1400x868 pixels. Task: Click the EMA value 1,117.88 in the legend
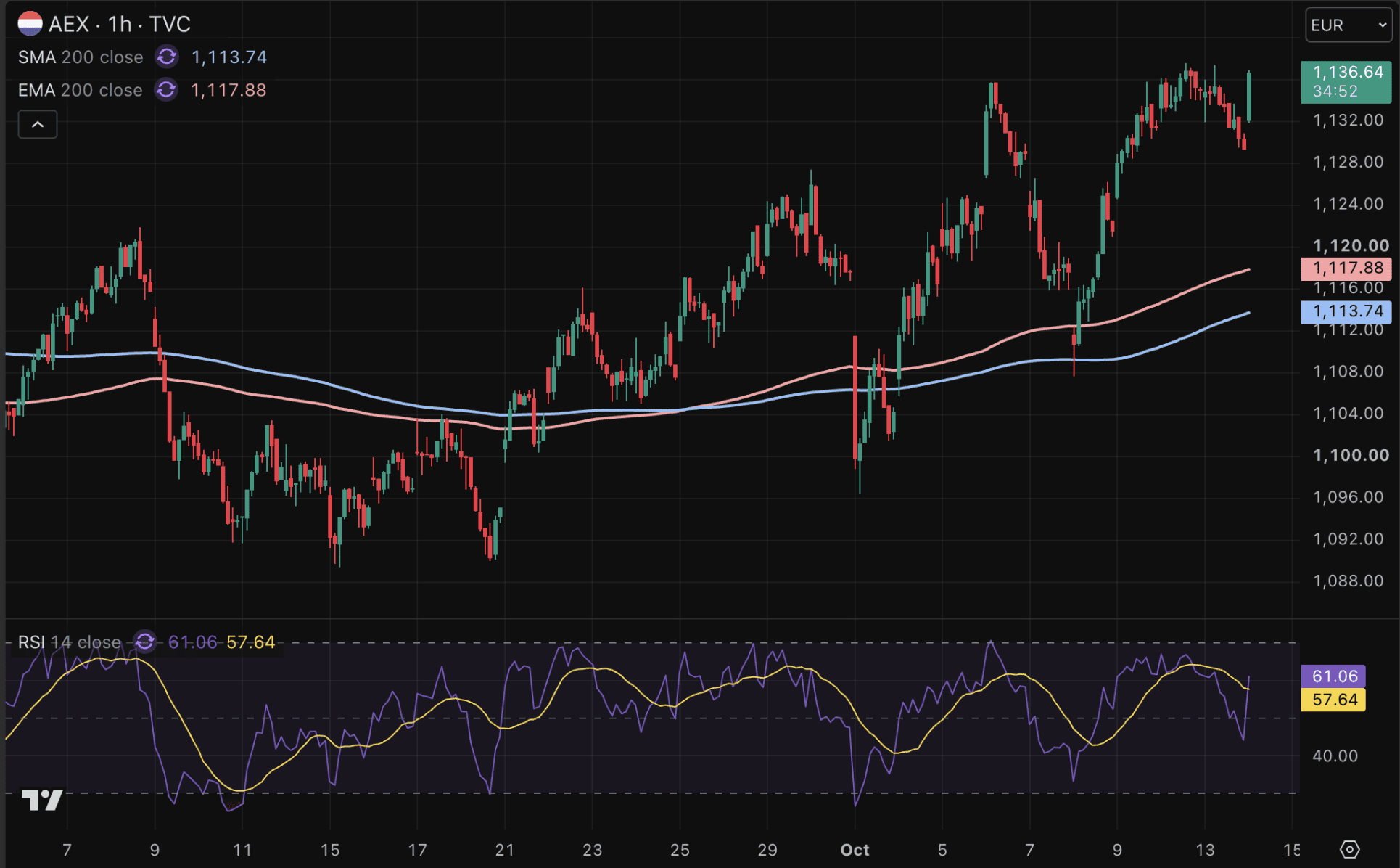(228, 90)
